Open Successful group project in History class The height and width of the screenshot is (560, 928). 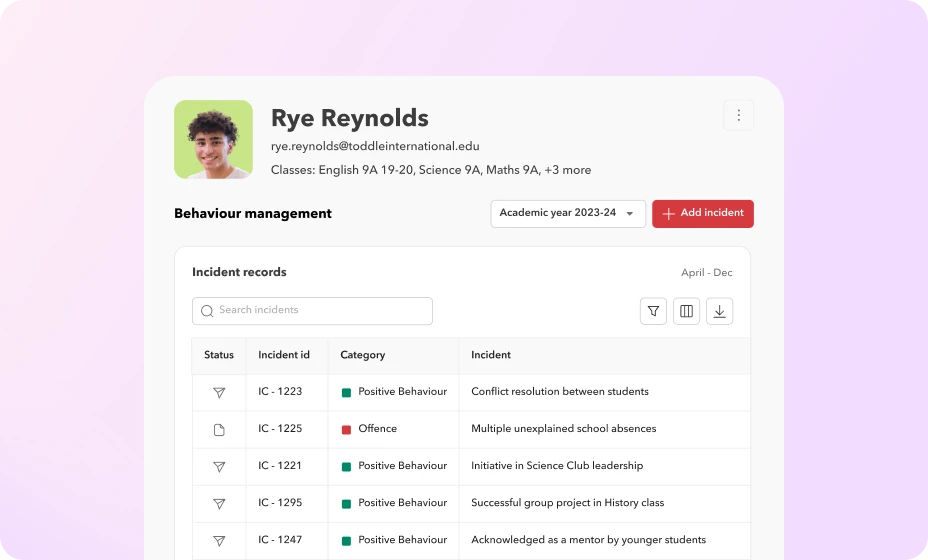tap(568, 503)
